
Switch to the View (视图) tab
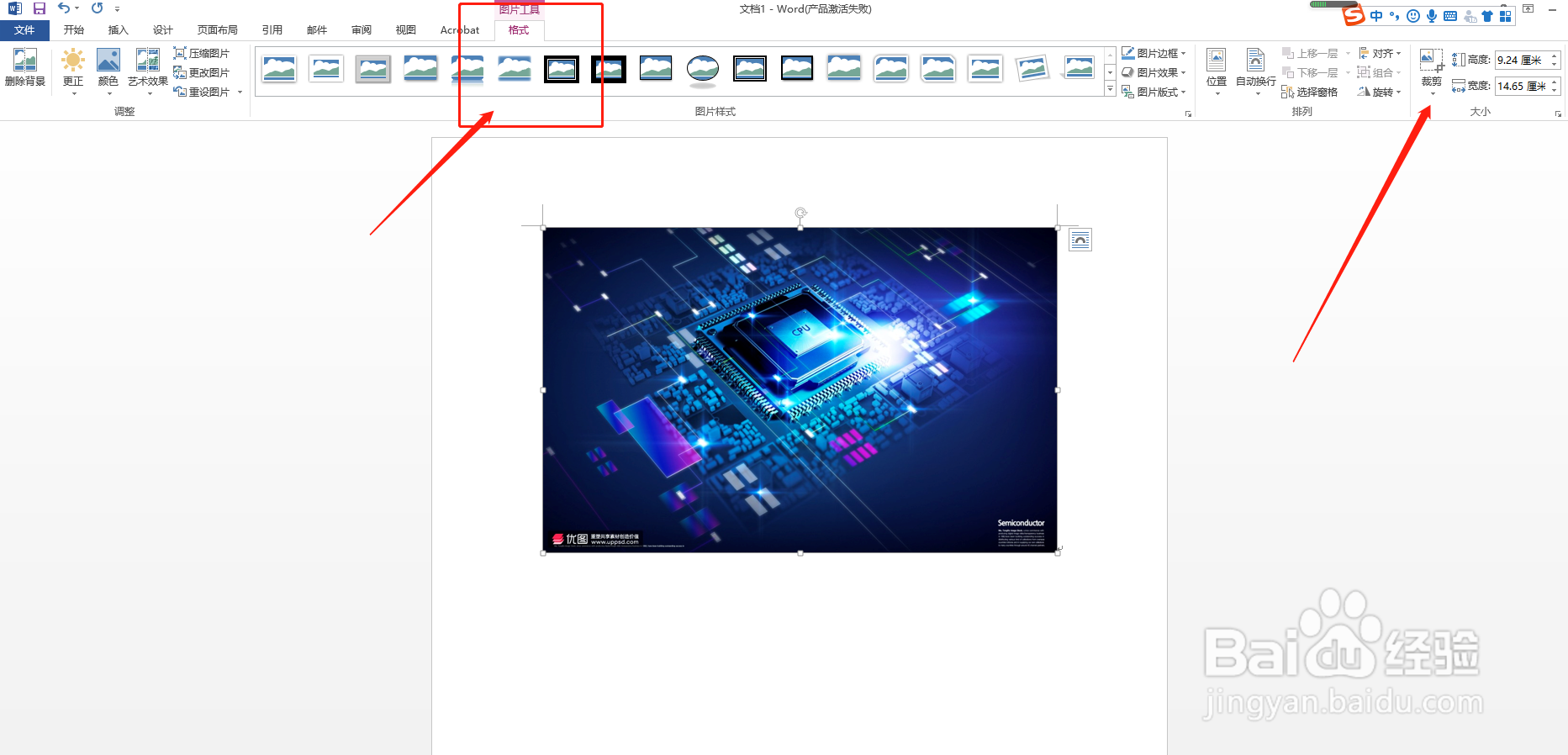(406, 30)
